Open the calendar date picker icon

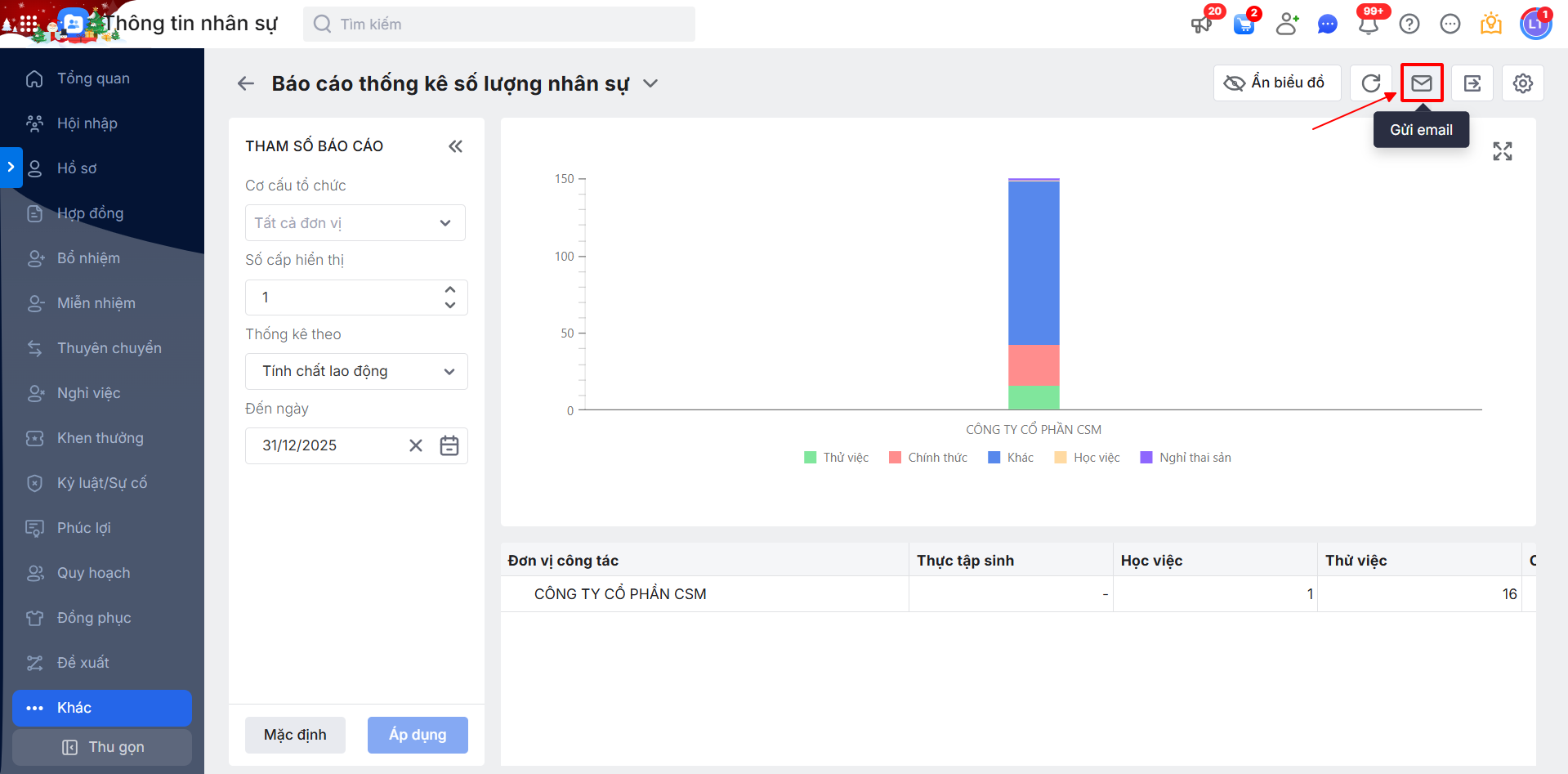click(449, 445)
